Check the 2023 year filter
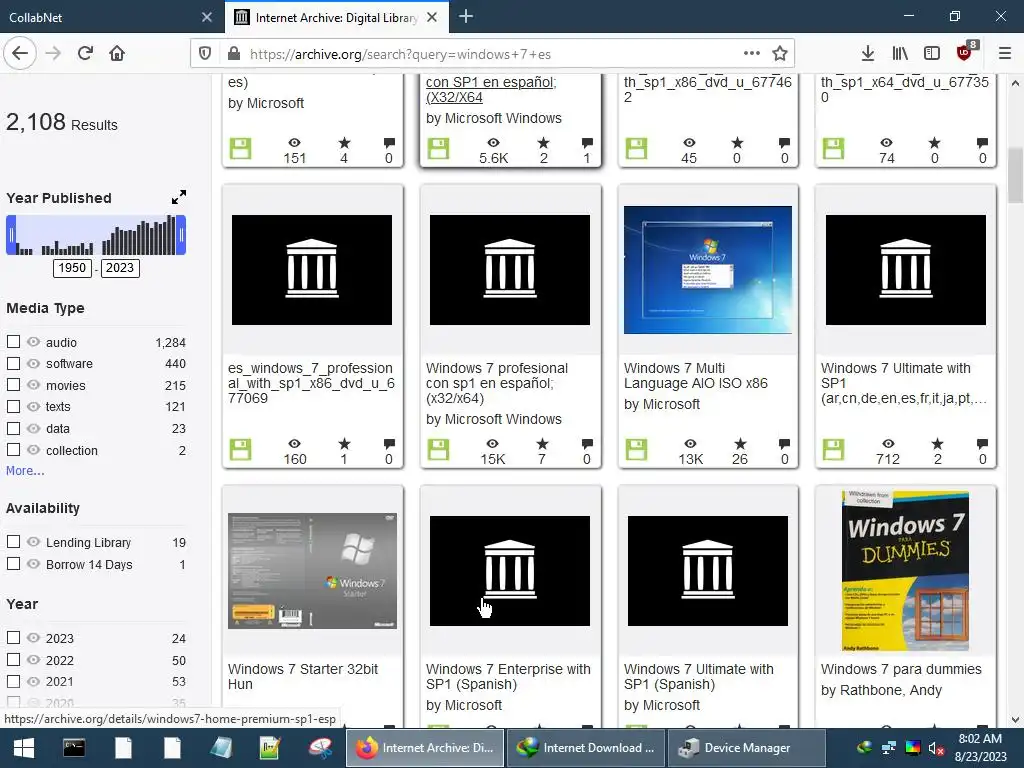Viewport: 1024px width, 768px height. click(x=13, y=637)
